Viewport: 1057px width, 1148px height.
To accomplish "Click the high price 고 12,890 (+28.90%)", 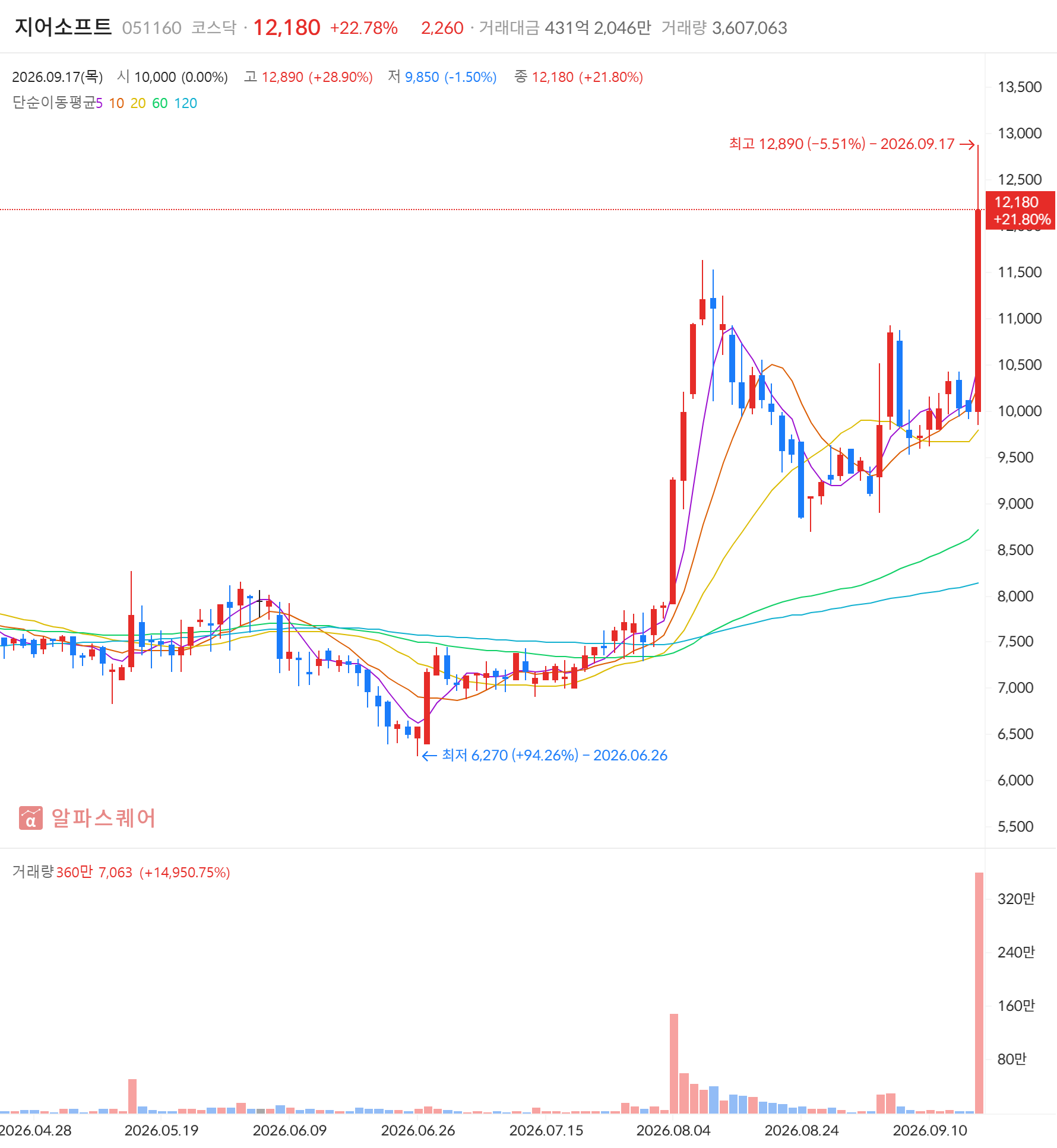I will [x=308, y=77].
